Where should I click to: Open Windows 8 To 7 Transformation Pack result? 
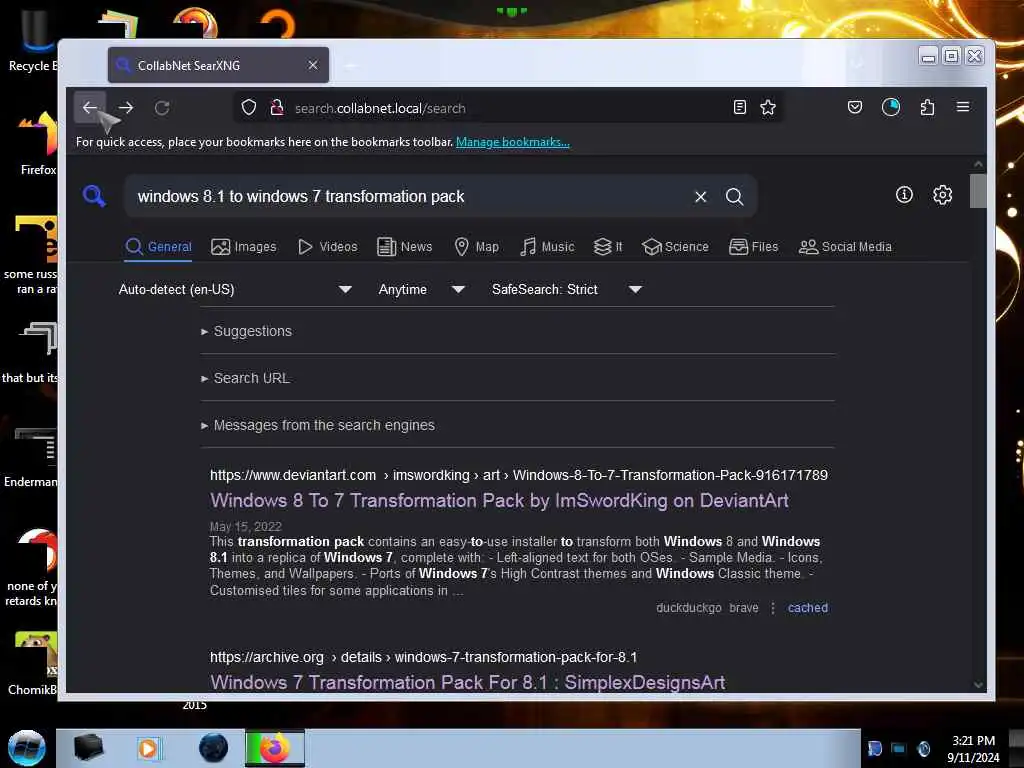coord(499,500)
